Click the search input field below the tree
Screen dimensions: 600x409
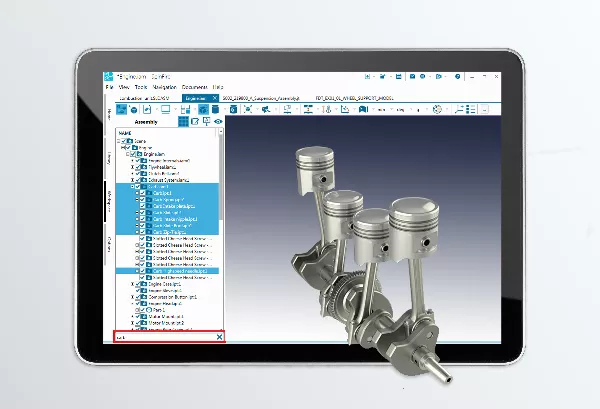pyautogui.click(x=162, y=338)
